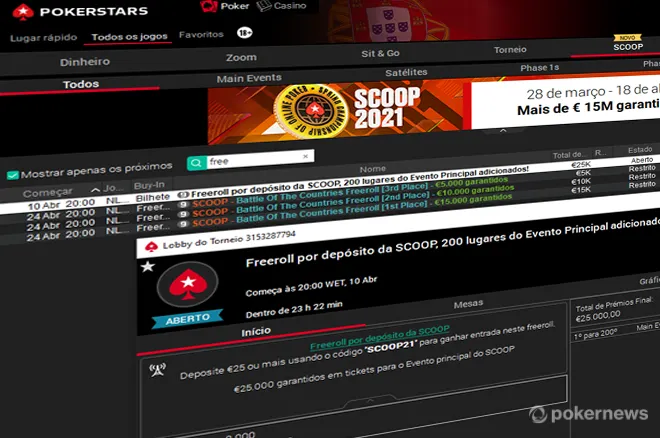Sort by Nome column header
Viewport: 660px width, 438px height.
click(373, 169)
